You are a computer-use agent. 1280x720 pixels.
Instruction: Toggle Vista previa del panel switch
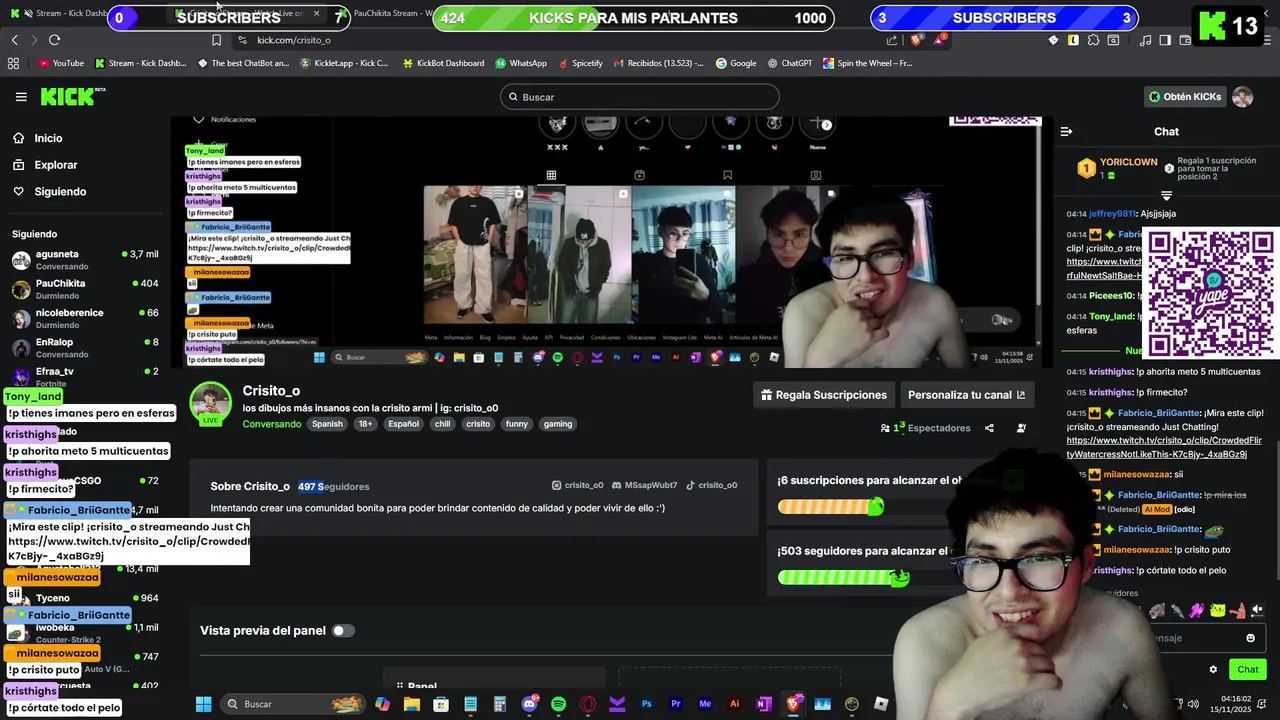tap(343, 631)
